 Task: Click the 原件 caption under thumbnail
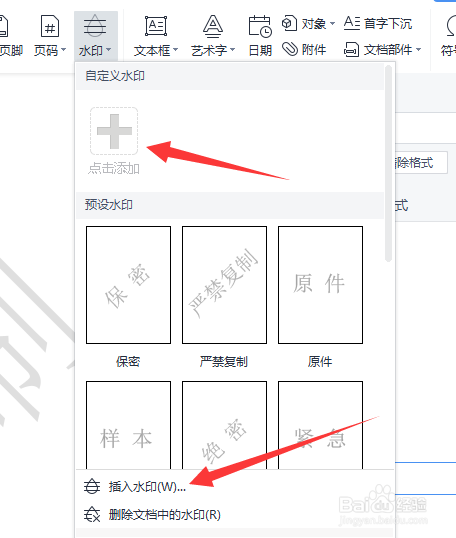click(320, 362)
